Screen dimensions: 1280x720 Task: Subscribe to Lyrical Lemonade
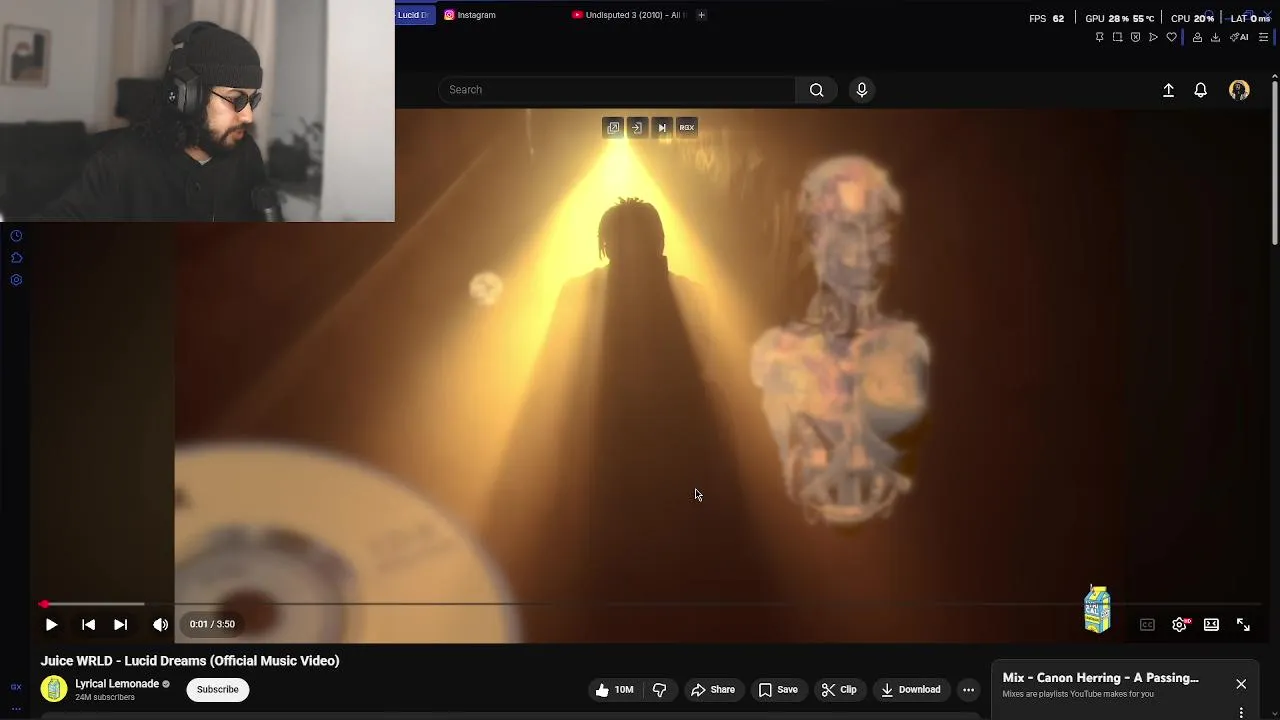(217, 689)
